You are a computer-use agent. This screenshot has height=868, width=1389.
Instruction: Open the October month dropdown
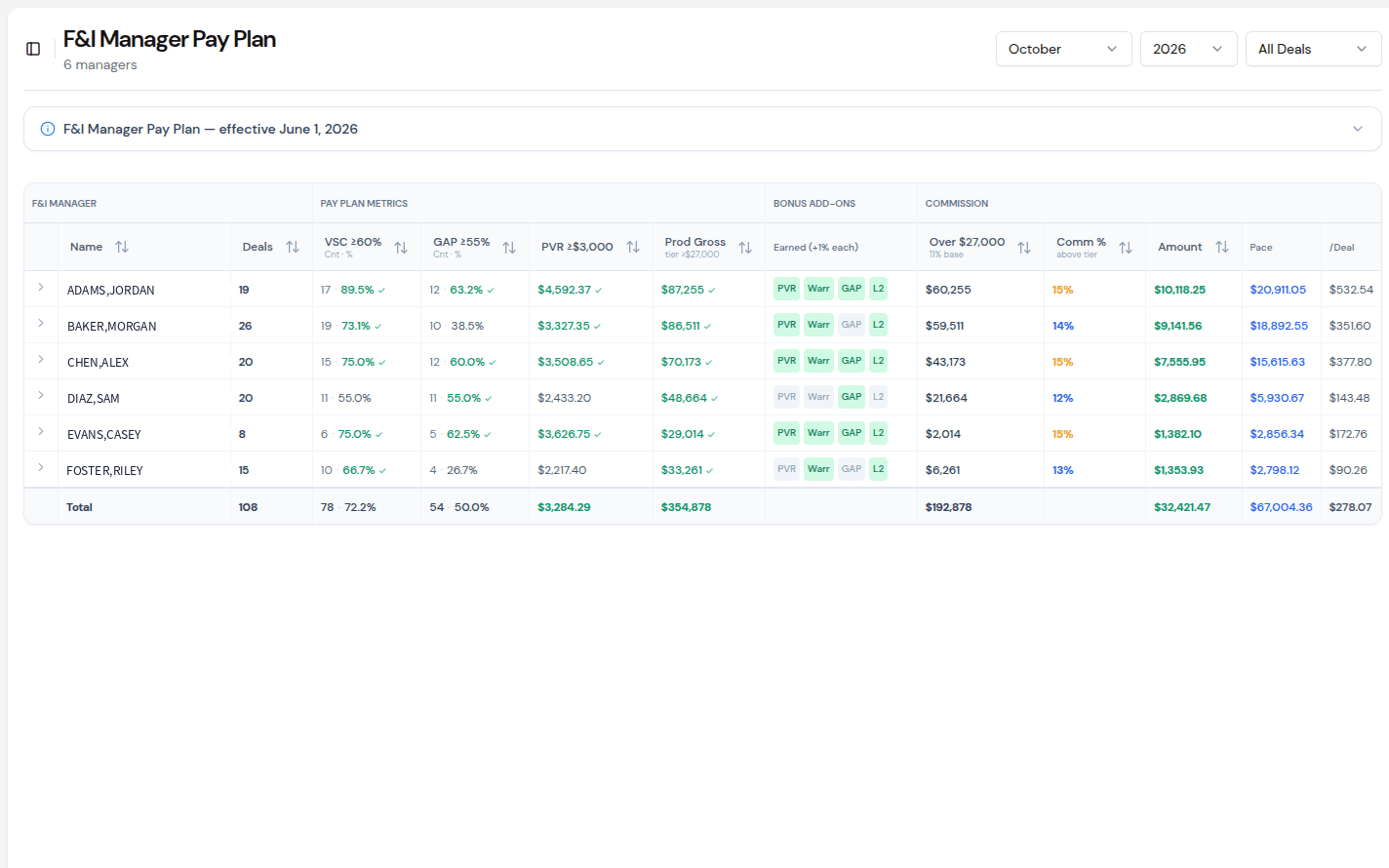pyautogui.click(x=1063, y=49)
